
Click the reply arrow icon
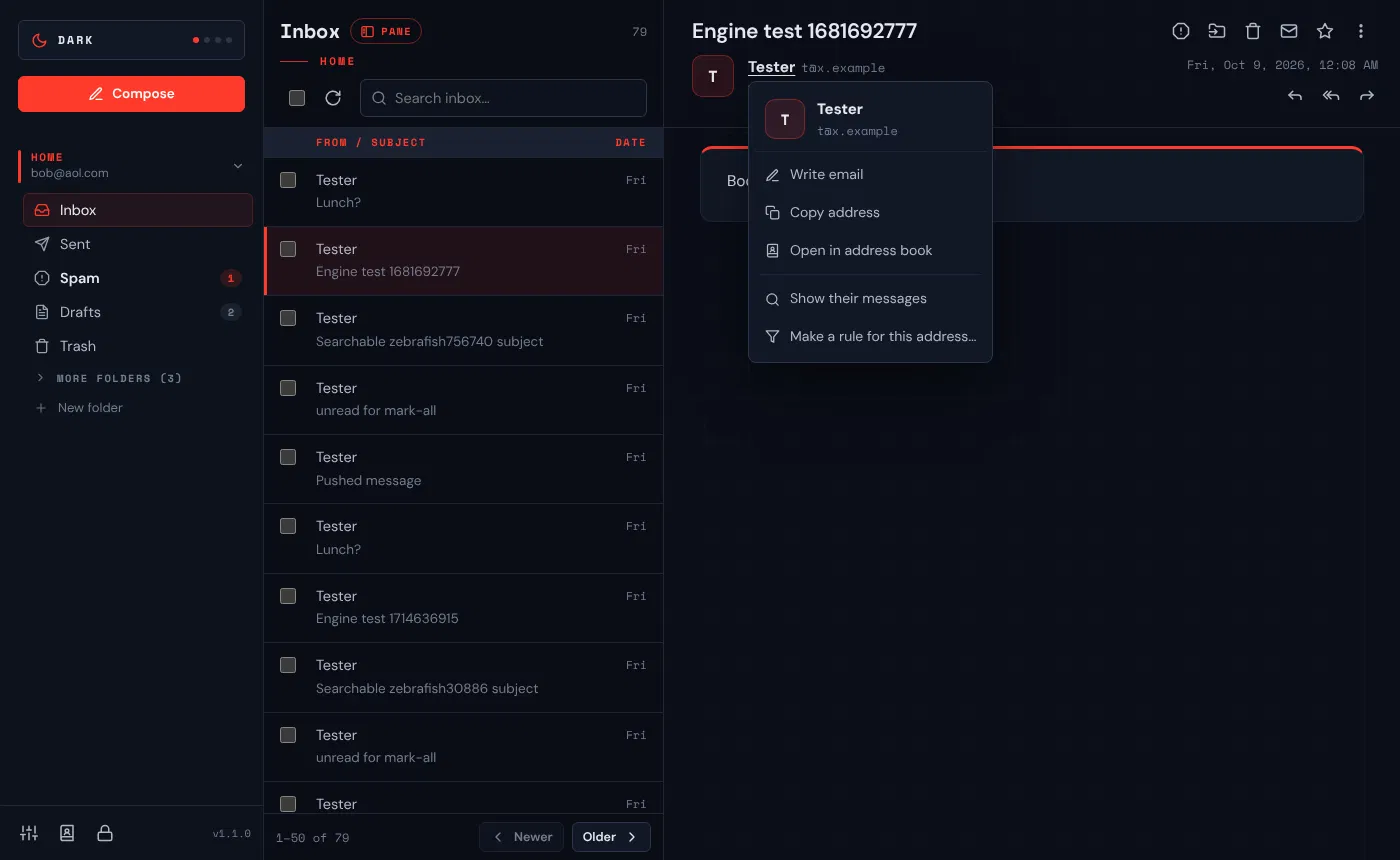(1295, 96)
